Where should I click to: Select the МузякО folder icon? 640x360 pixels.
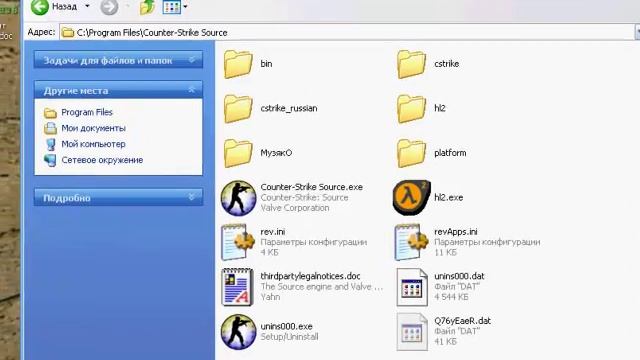(238, 153)
